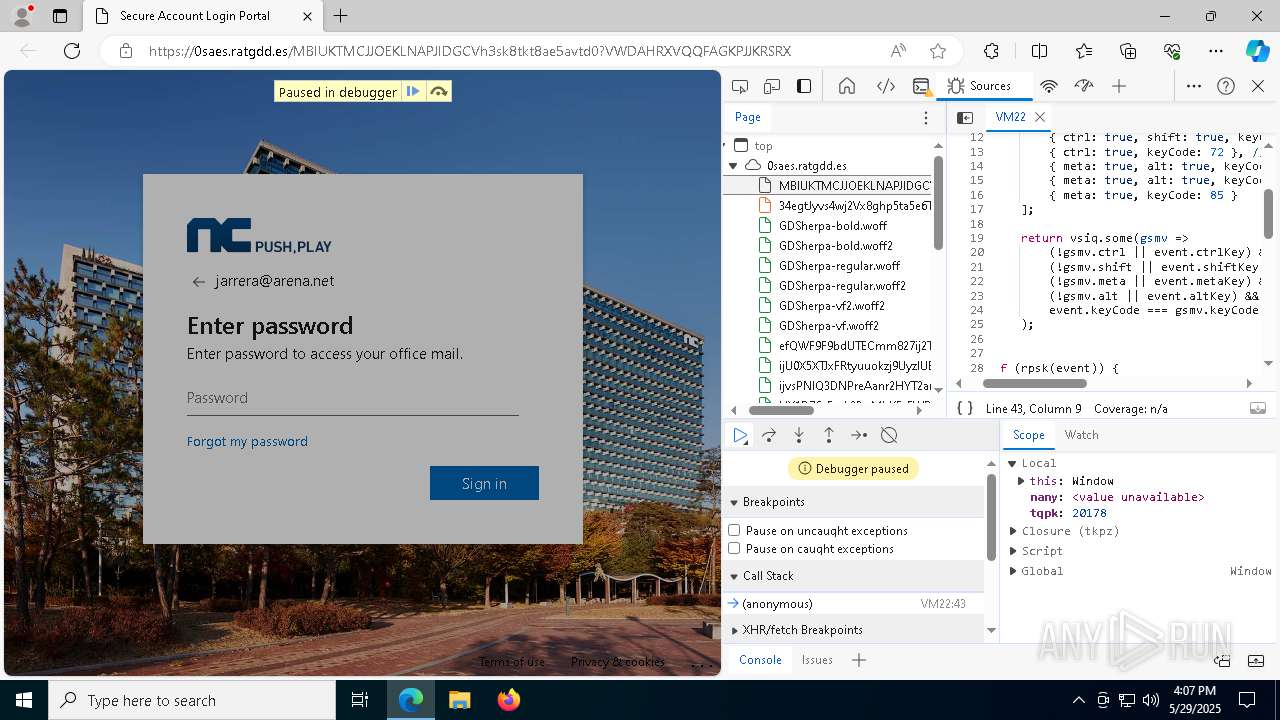Image resolution: width=1280 pixels, height=720 pixels.
Task: Open the Console panel icon in toolbar
Action: point(922,86)
